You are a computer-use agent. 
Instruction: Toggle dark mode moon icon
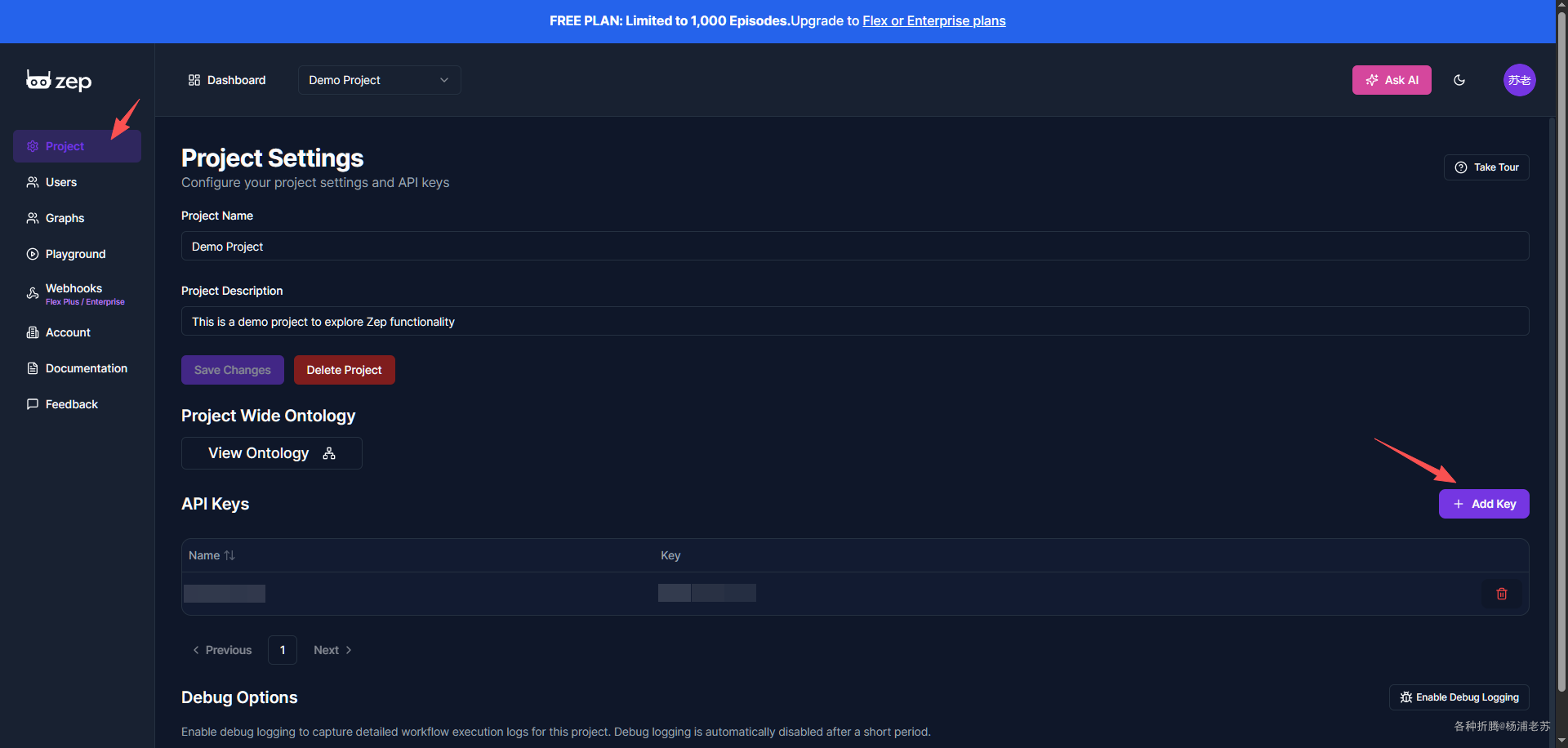point(1459,80)
